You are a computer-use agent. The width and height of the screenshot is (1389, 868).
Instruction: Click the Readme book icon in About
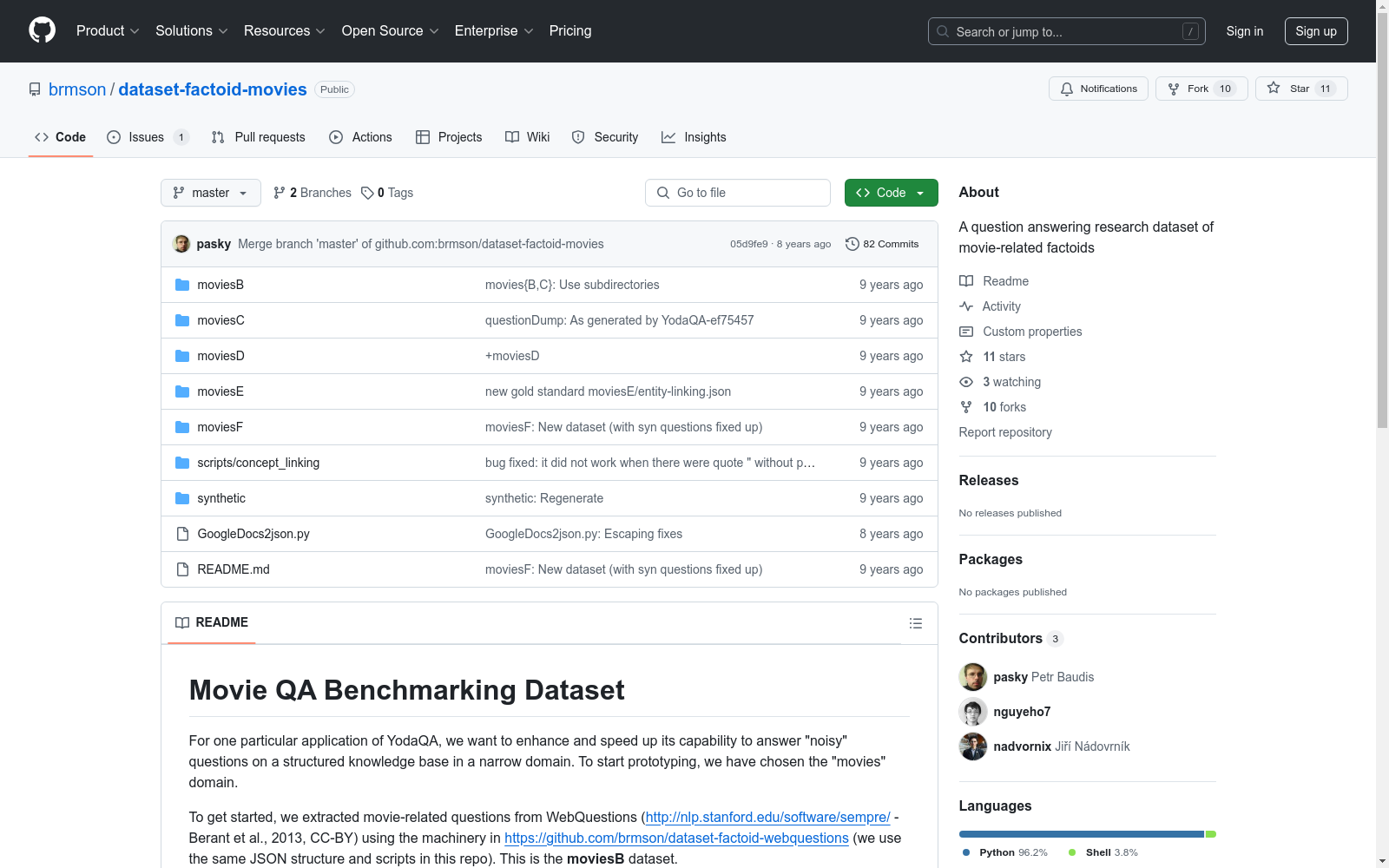coord(966,281)
